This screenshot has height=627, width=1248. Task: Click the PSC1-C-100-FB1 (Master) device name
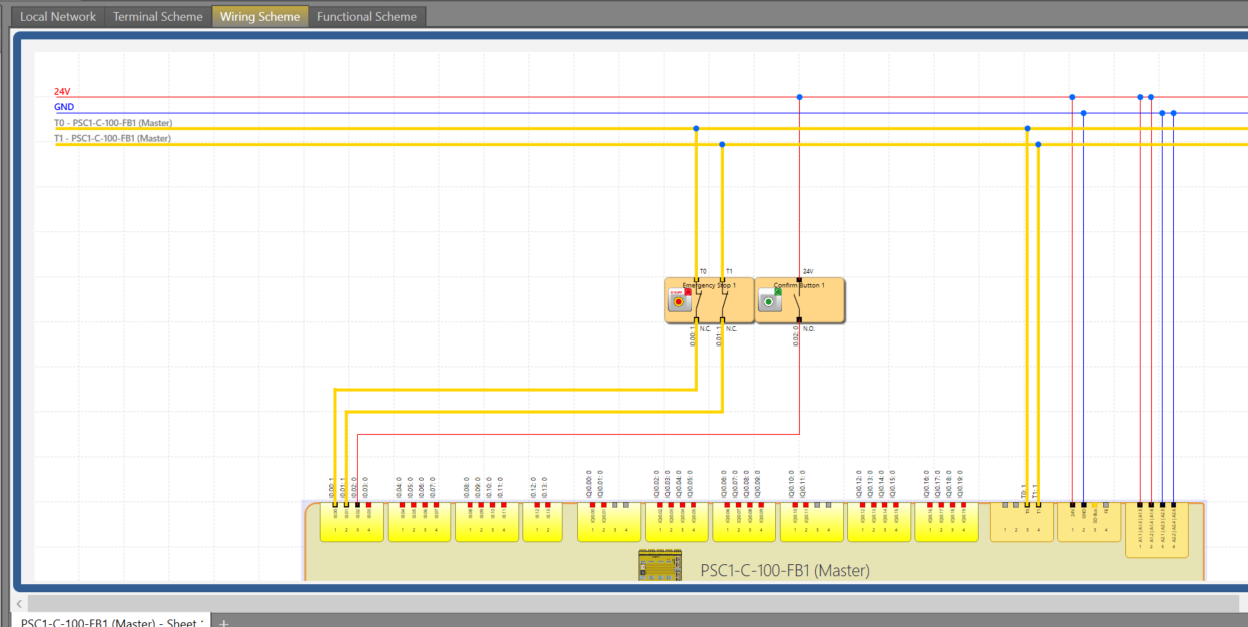click(785, 570)
